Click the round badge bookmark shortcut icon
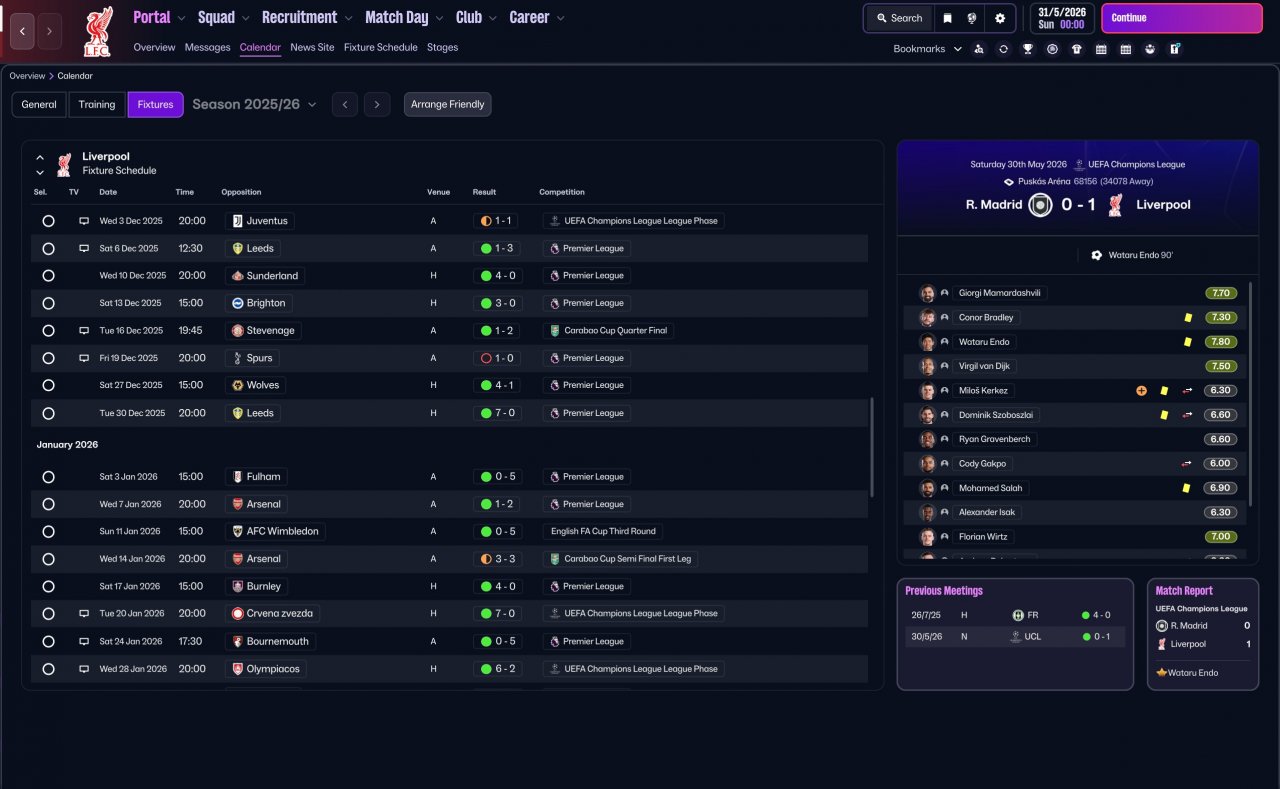 [1052, 49]
